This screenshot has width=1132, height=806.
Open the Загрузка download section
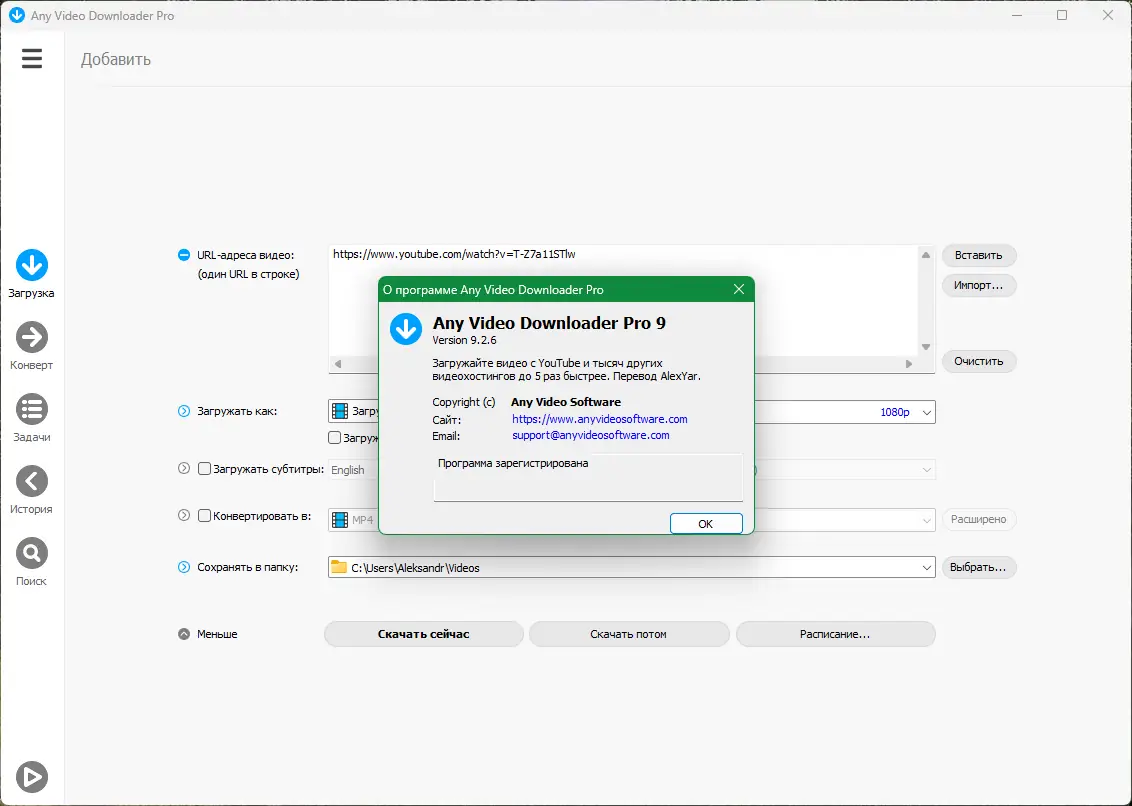(32, 274)
